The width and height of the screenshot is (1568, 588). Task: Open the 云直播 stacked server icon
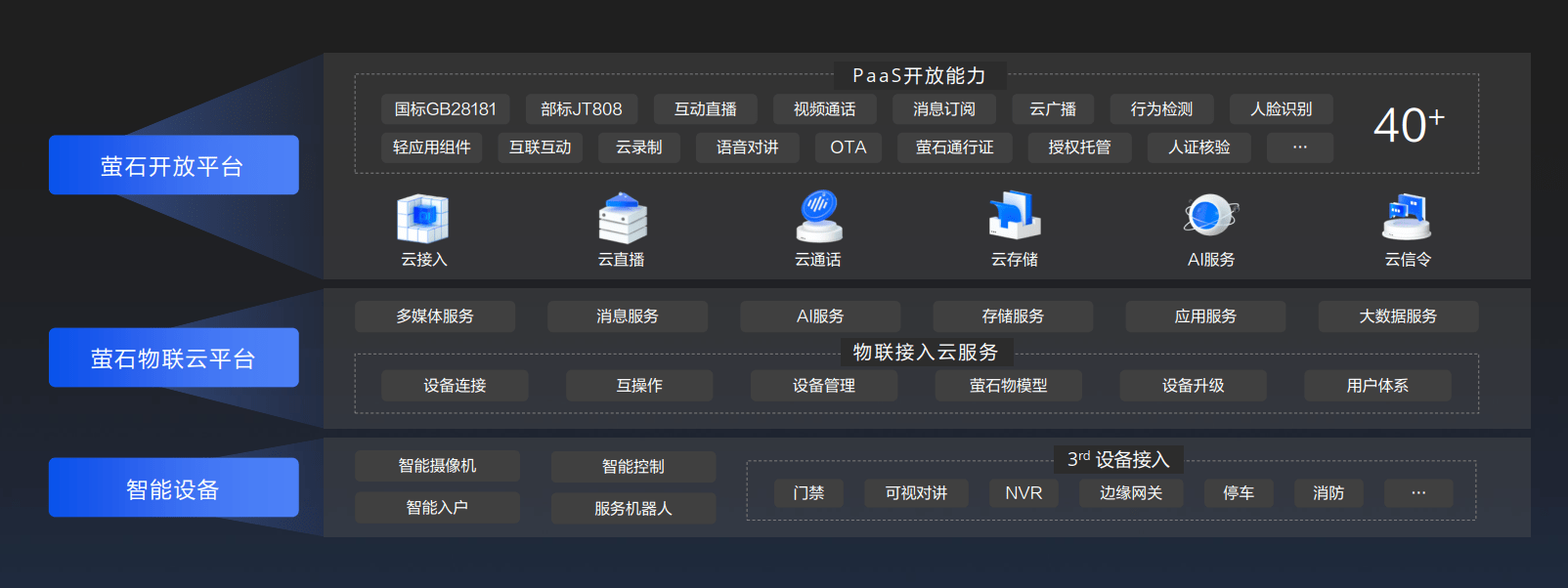pos(623,217)
